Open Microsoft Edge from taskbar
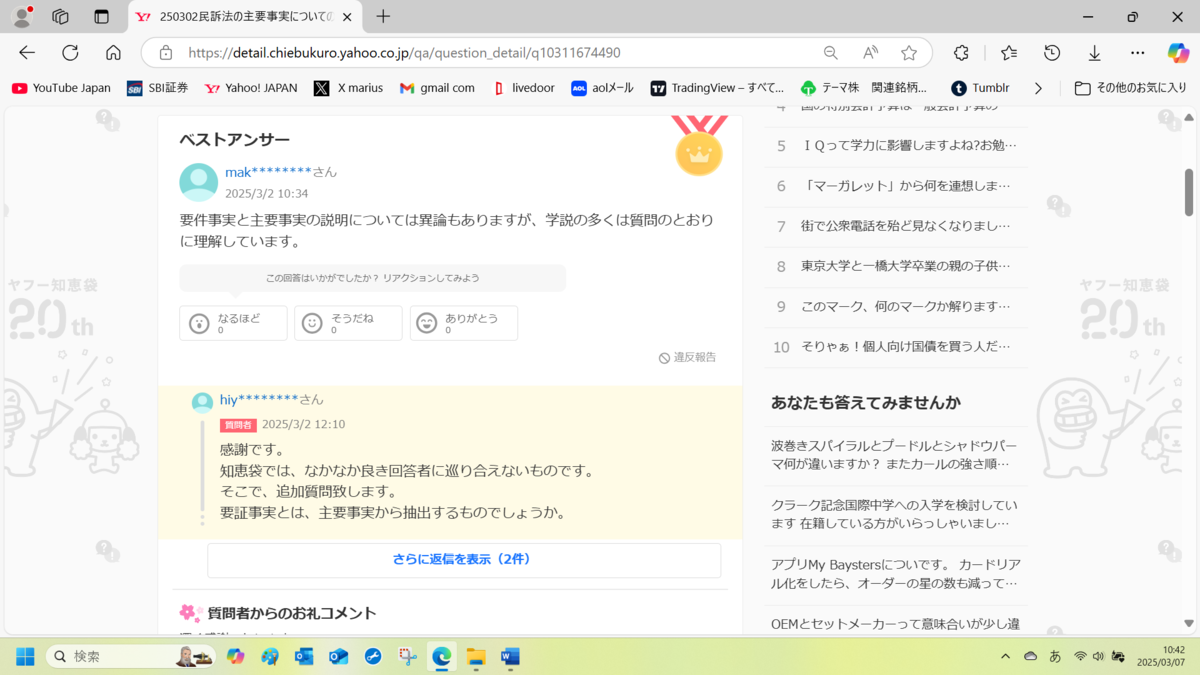The image size is (1200, 675). coord(441,657)
